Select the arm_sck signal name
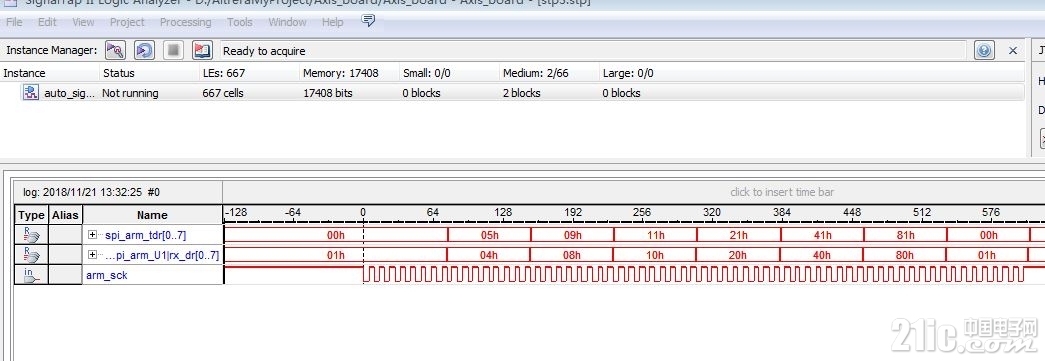 [107, 274]
